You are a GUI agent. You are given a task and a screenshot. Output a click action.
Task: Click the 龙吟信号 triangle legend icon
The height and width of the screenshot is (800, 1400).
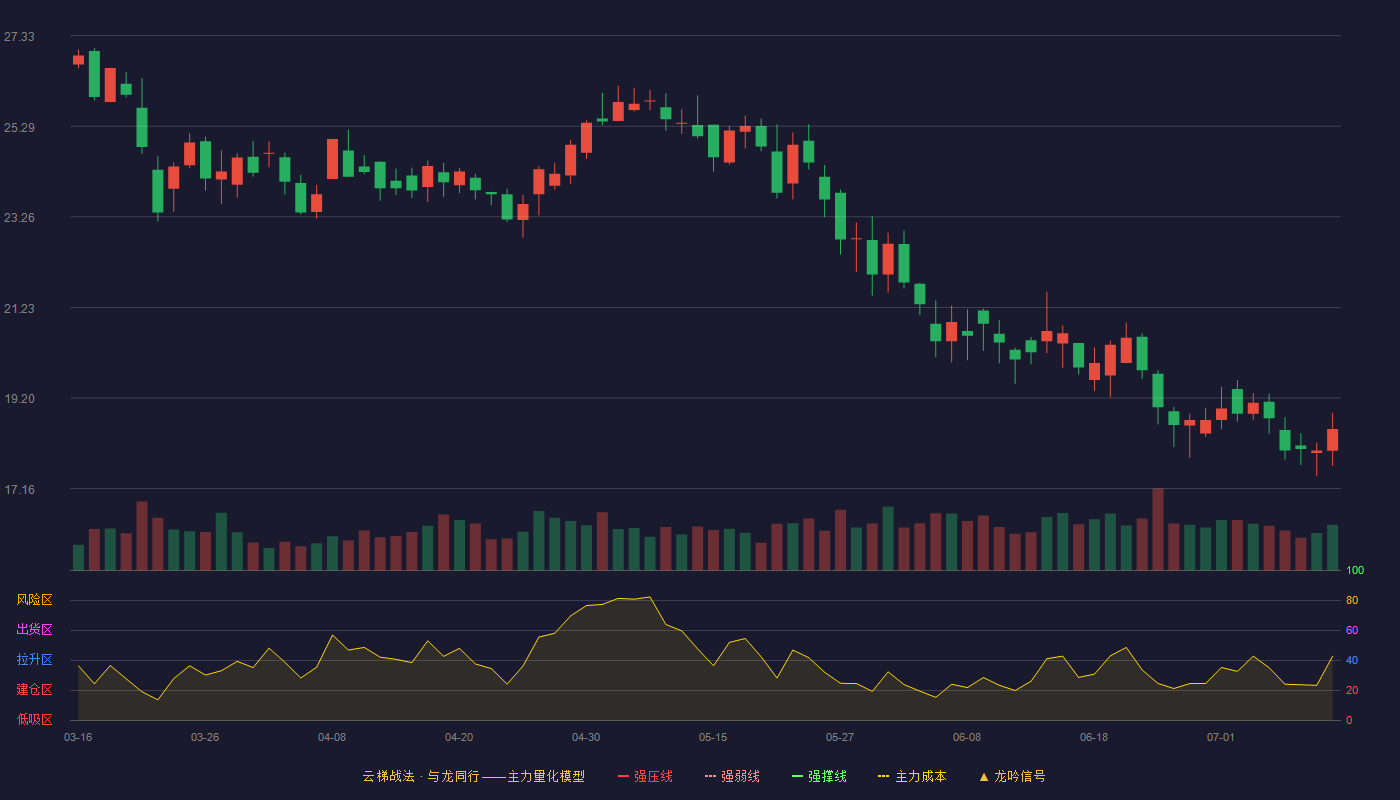pos(984,776)
